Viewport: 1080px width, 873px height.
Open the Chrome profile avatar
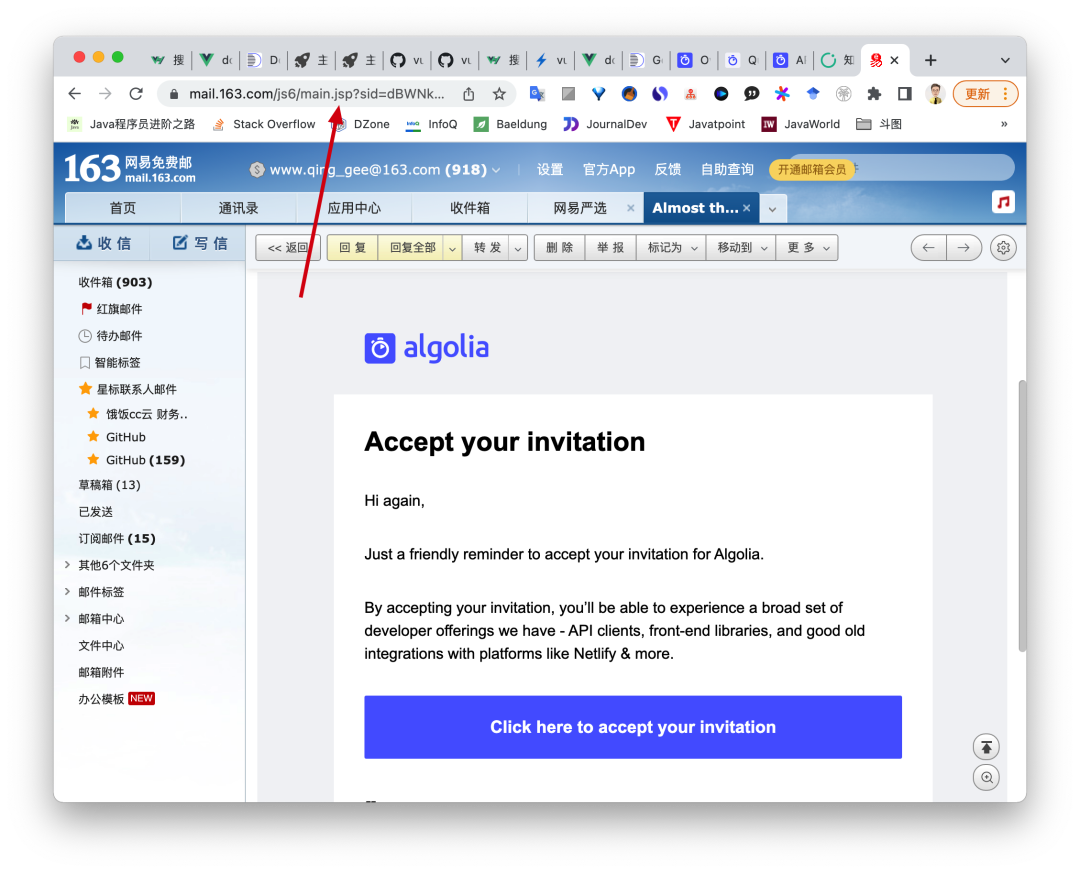pos(935,94)
